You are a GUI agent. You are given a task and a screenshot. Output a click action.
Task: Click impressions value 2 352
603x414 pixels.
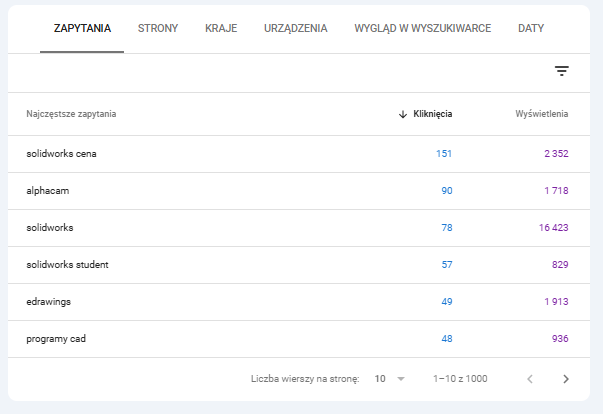pos(556,154)
